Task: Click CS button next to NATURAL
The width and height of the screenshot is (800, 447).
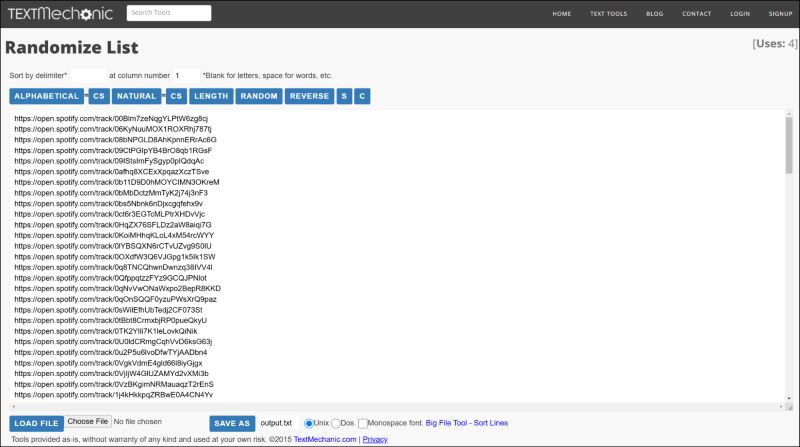Action: (x=176, y=96)
